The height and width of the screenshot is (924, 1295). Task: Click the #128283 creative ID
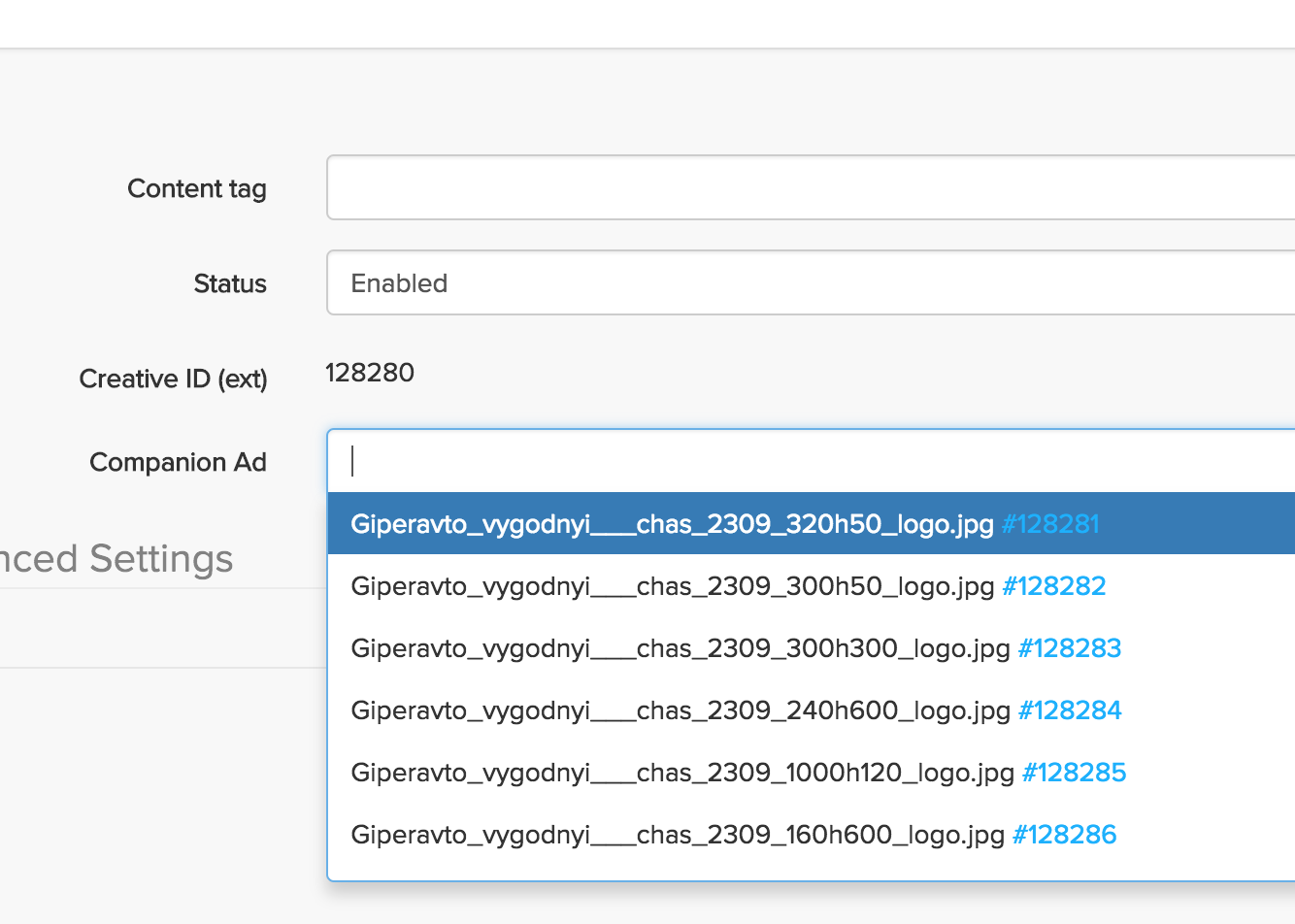[1069, 648]
